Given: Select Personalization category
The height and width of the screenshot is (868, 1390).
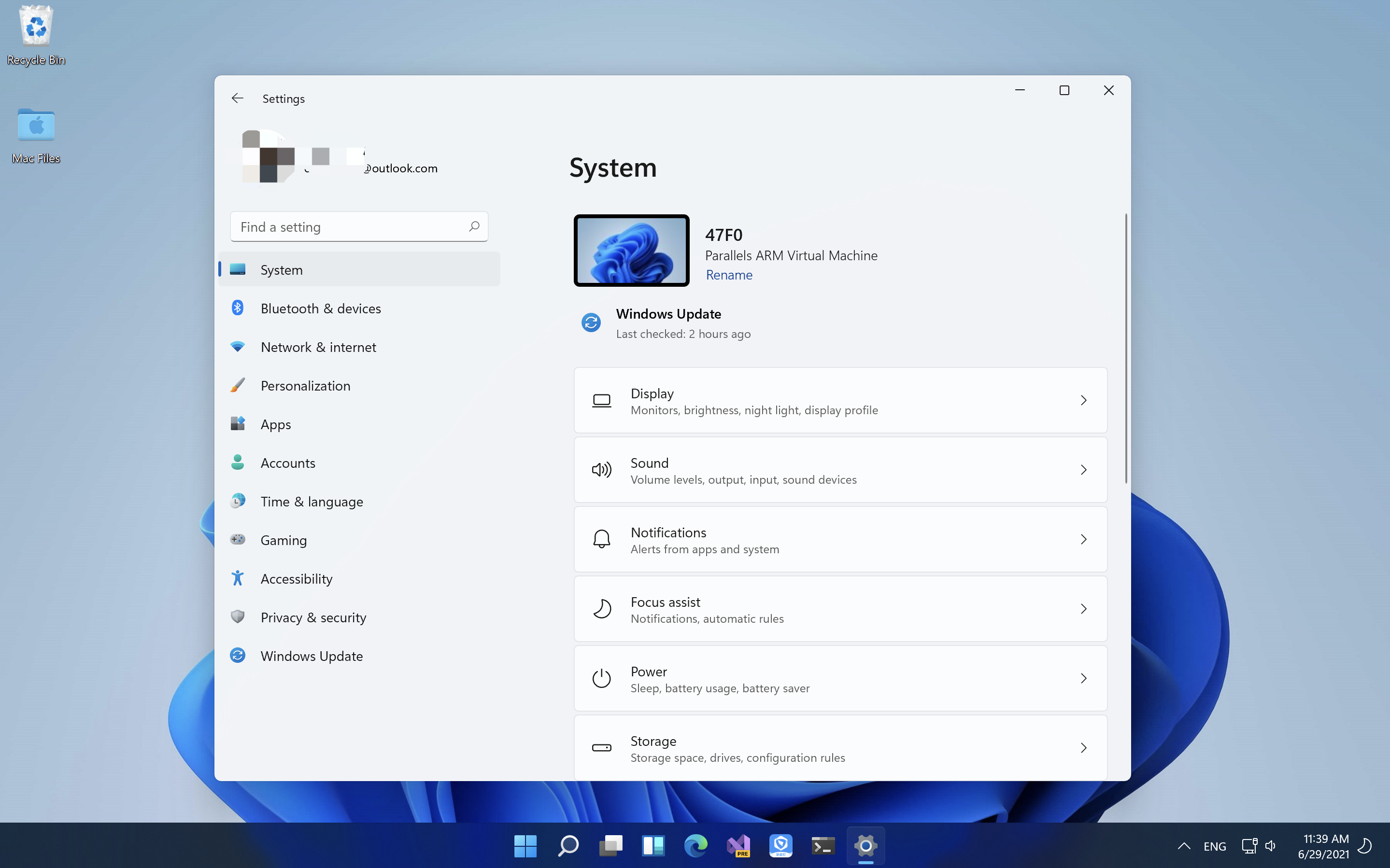Looking at the screenshot, I should coord(359,385).
